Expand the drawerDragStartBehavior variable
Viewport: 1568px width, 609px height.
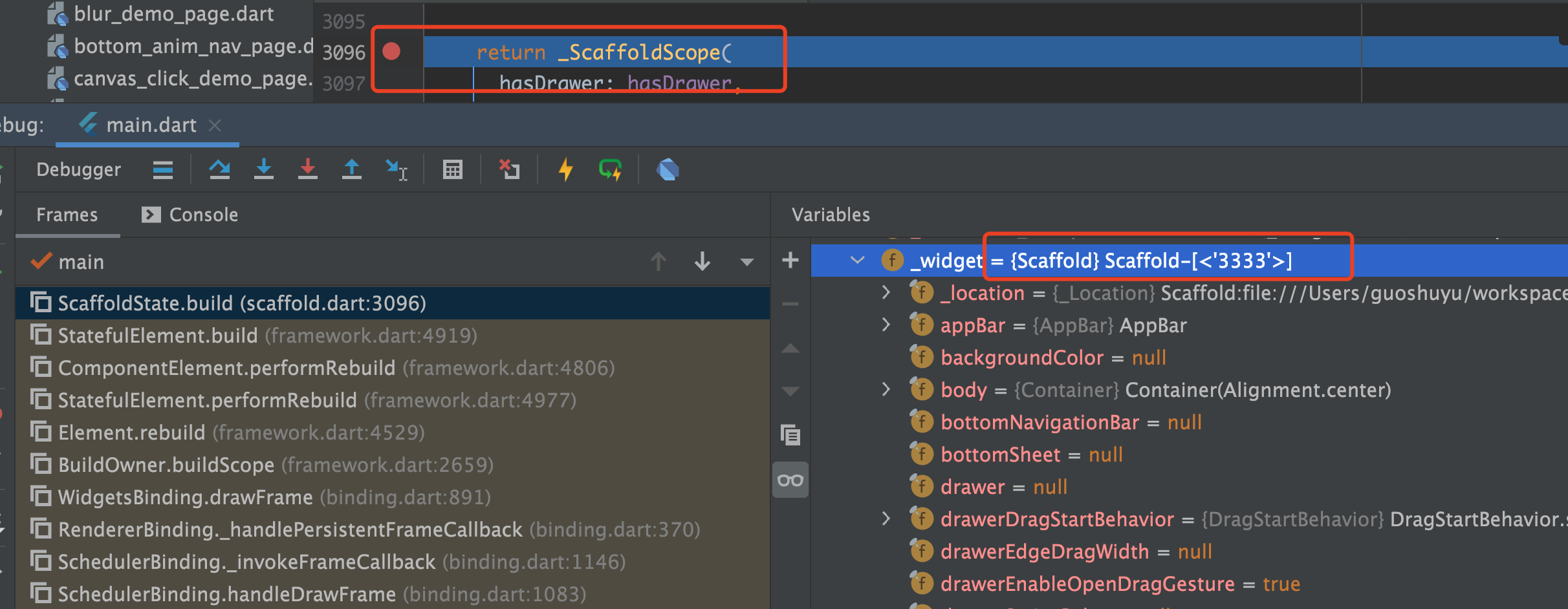886,519
